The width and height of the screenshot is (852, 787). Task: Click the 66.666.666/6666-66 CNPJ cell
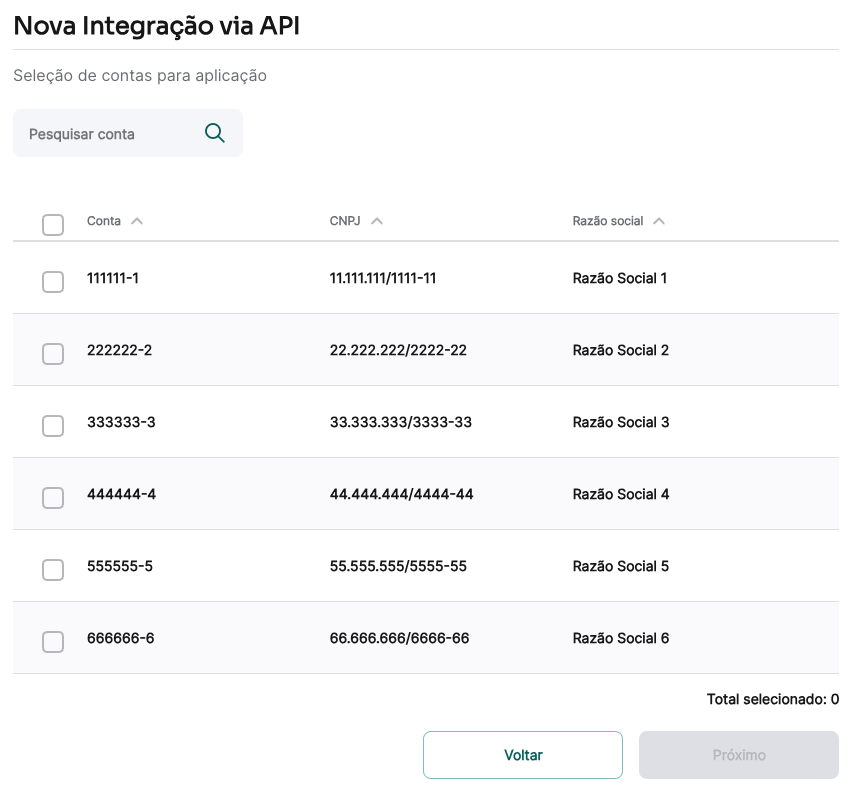pyautogui.click(x=399, y=638)
